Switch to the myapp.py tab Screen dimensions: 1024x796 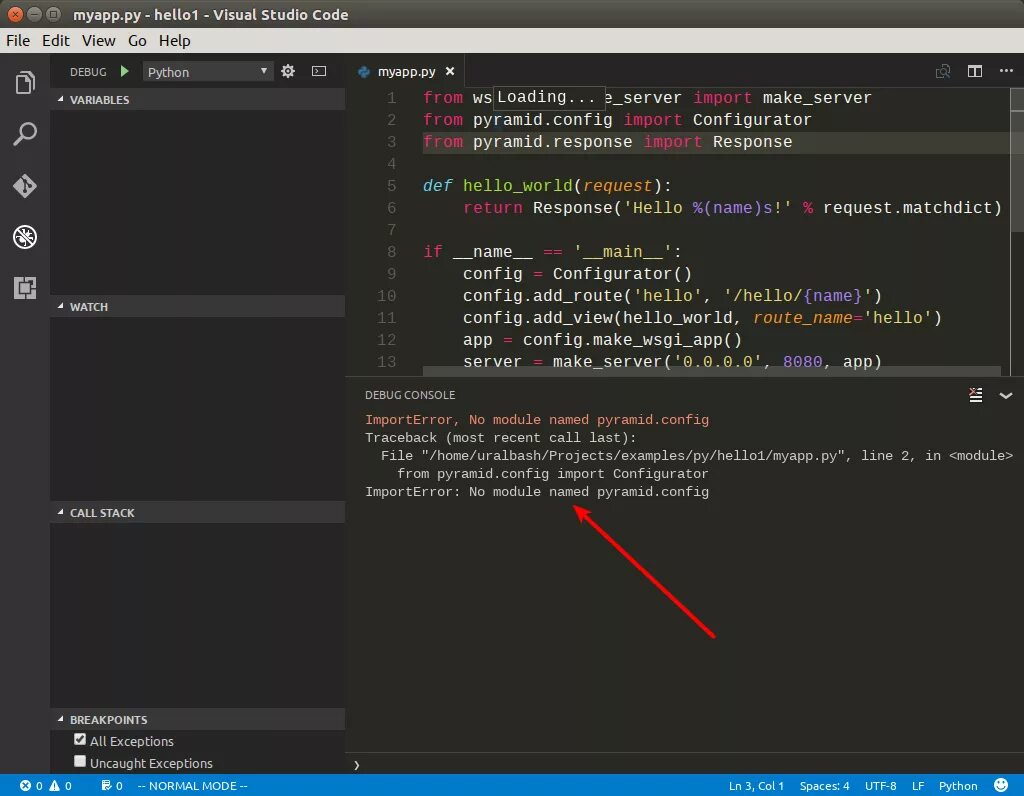pos(405,71)
